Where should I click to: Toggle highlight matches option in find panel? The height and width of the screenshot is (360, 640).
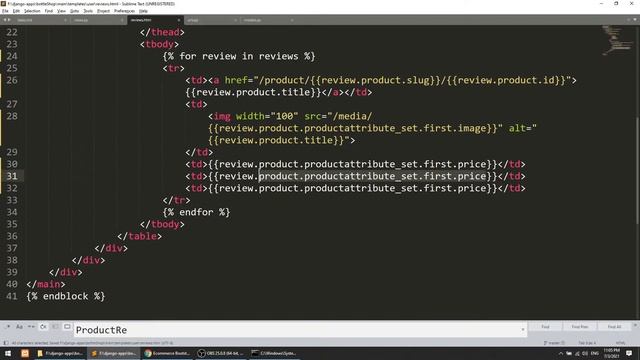click(67, 327)
